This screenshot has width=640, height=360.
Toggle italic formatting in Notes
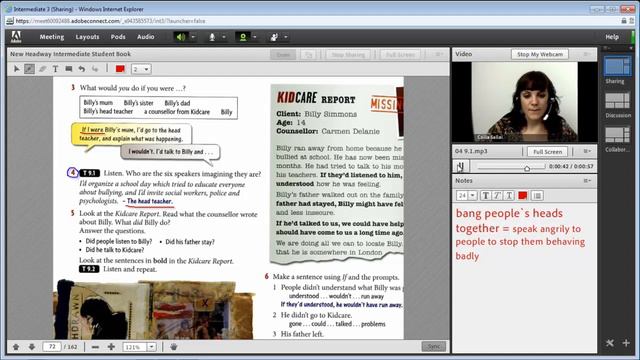click(x=497, y=196)
